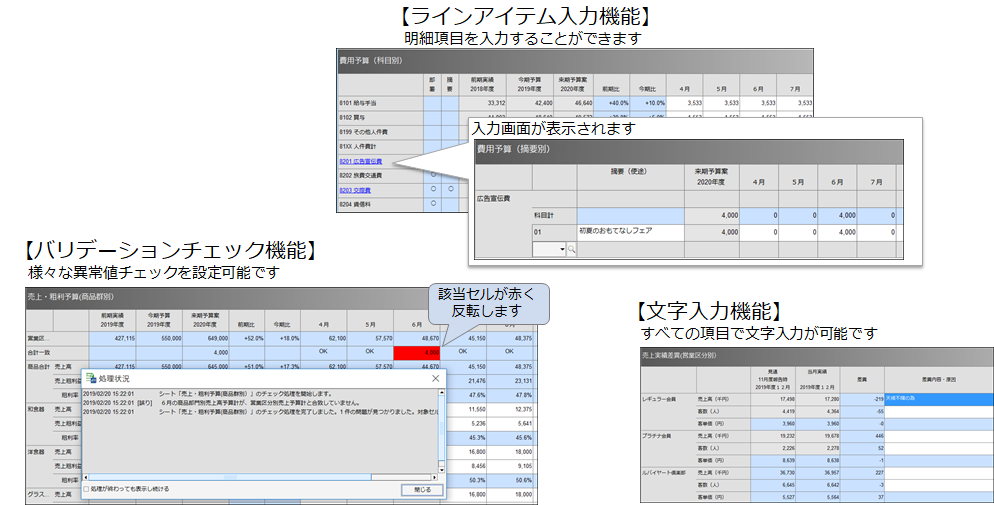Click the 和食器 category row label
The height and width of the screenshot is (505, 994).
pyautogui.click(x=36, y=410)
